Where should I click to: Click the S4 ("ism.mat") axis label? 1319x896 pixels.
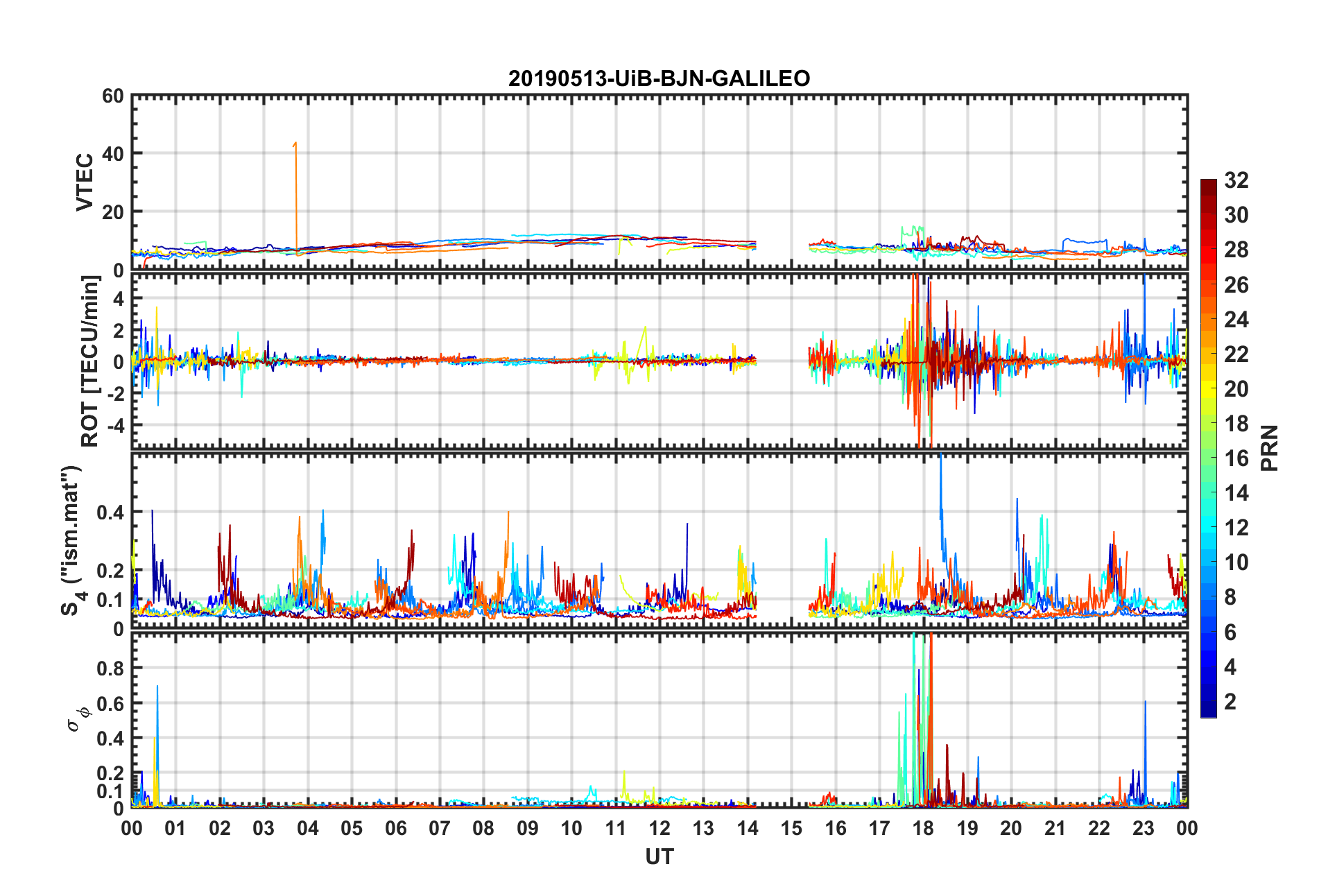(72, 540)
